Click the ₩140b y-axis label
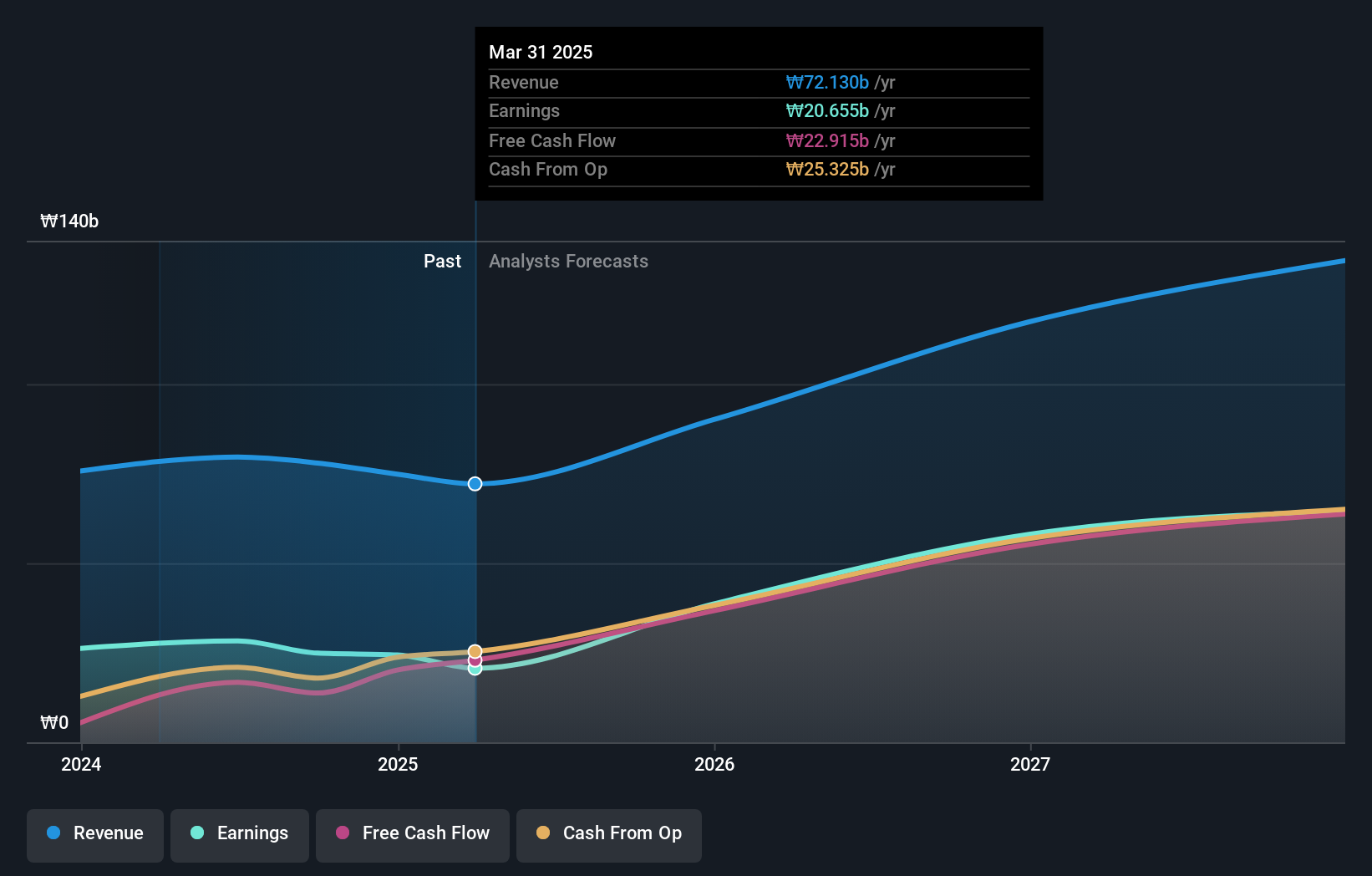 (x=69, y=221)
